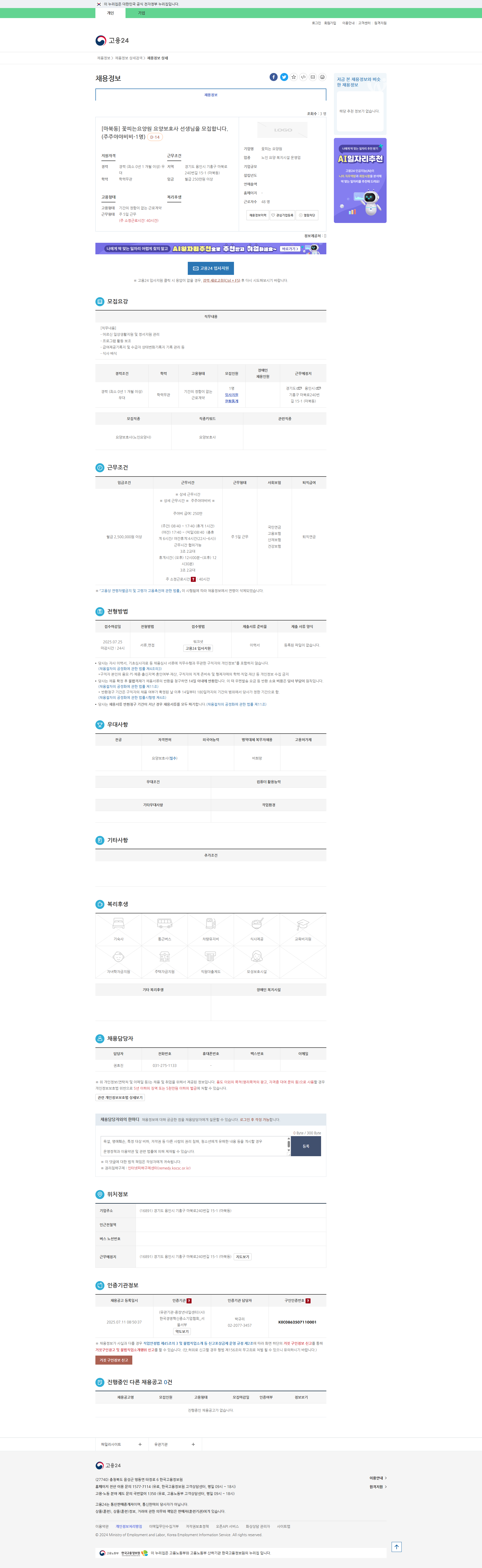Click the 모성보호시설 maternity icon
This screenshot has height=1568, width=482.
pyautogui.click(x=257, y=957)
